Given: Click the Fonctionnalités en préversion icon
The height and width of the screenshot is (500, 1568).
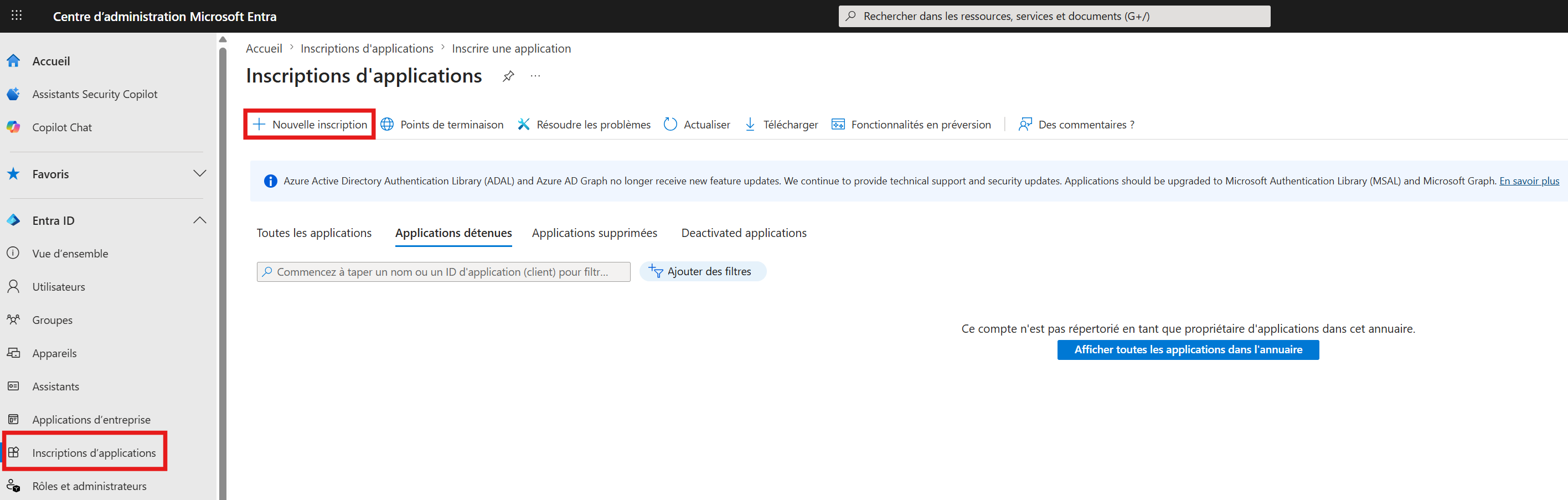Looking at the screenshot, I should click(x=838, y=124).
